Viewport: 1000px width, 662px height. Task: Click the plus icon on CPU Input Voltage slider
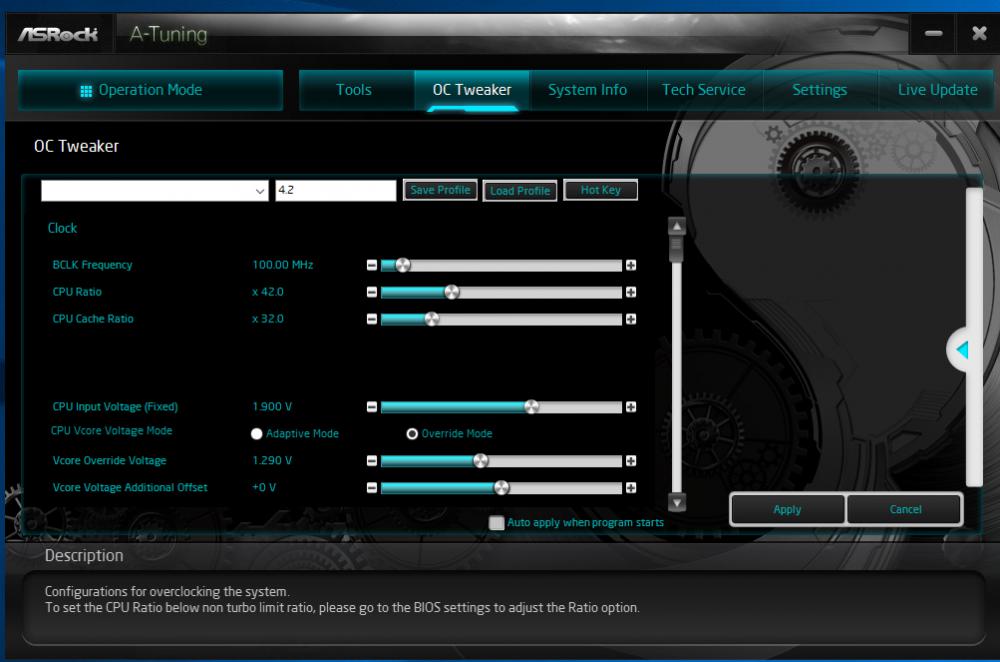[632, 406]
